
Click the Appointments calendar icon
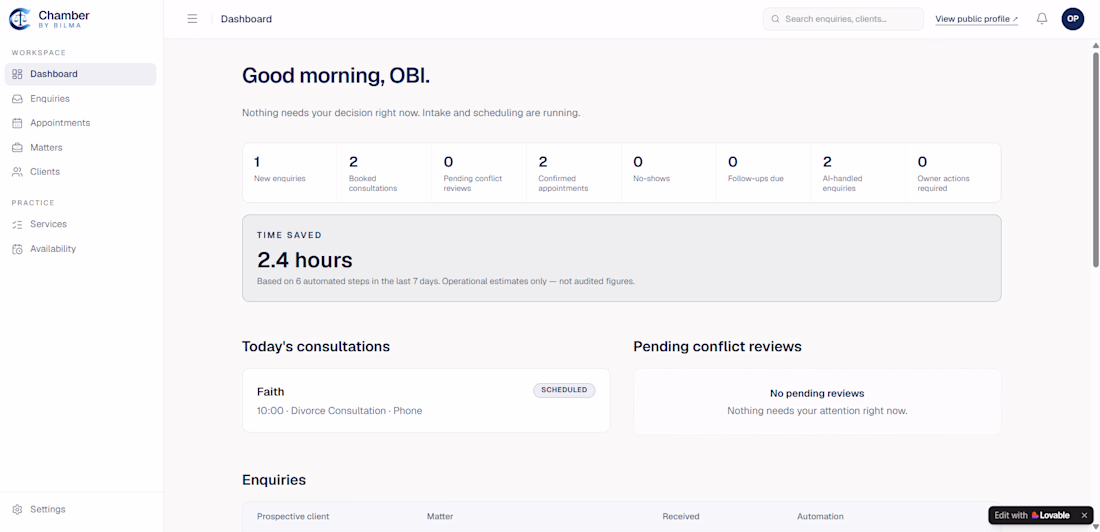point(18,123)
